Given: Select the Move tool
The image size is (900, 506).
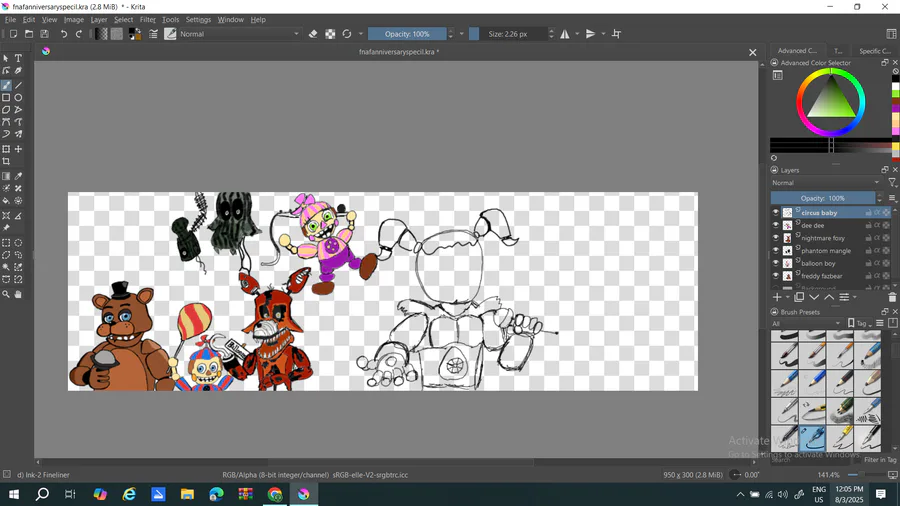Looking at the screenshot, I should (18, 149).
